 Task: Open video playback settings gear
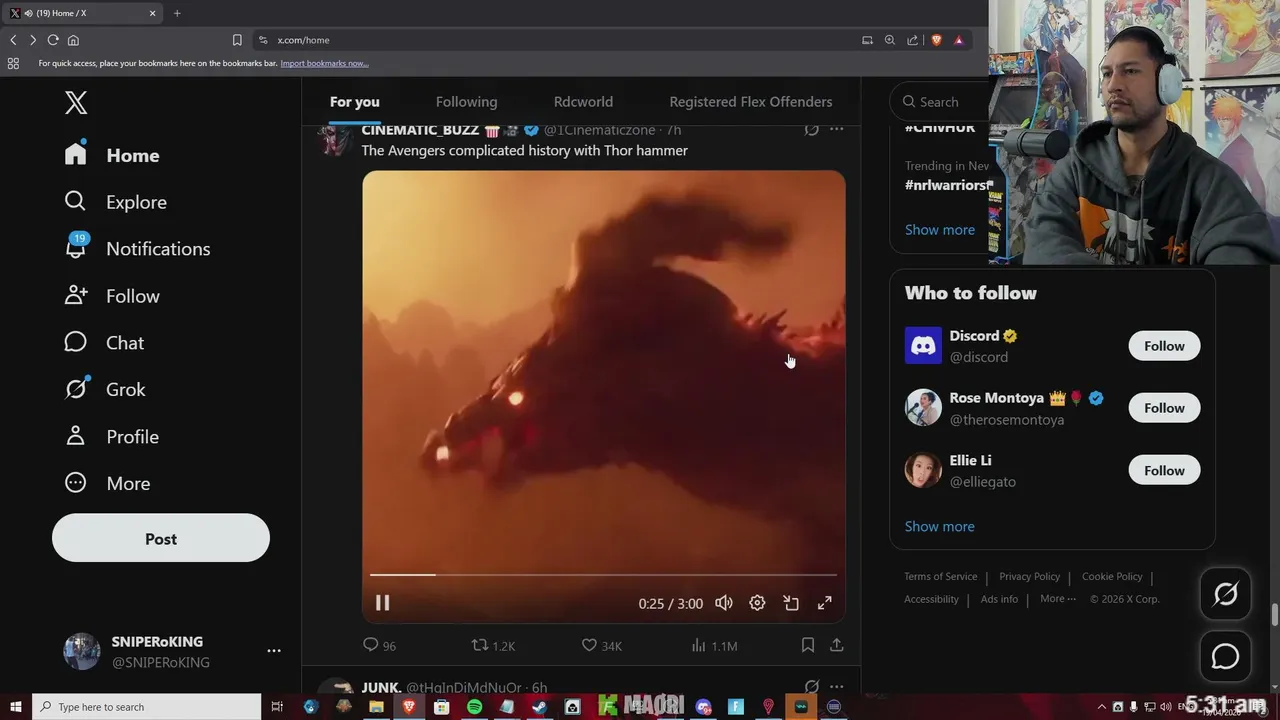coord(757,603)
